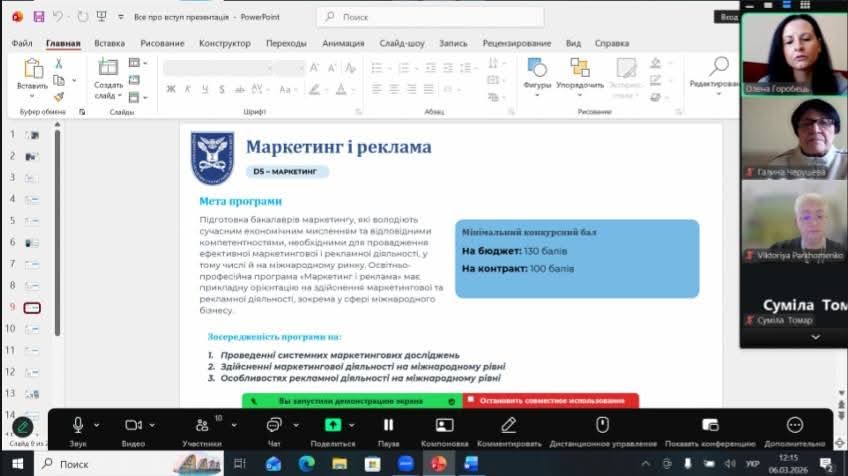848x476 pixels.
Task: Mute microphone with the Звук button
Action: pyautogui.click(x=78, y=425)
